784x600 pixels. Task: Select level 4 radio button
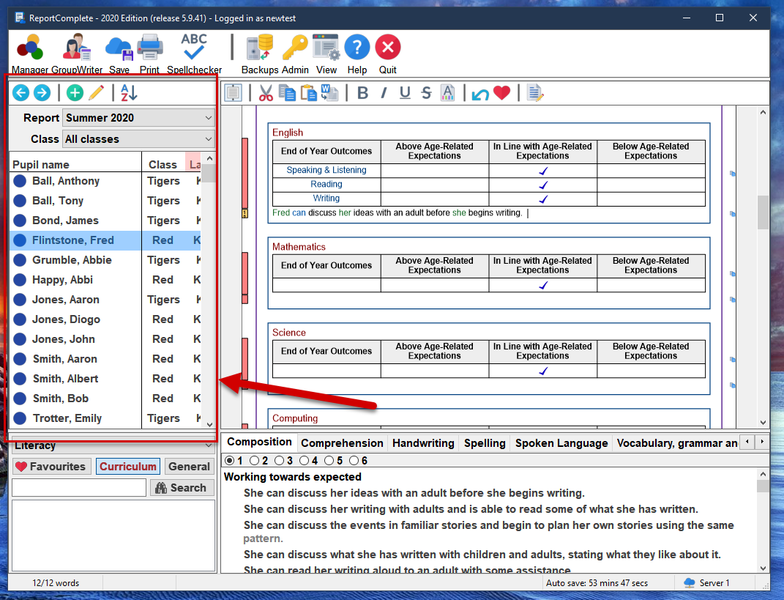[x=304, y=460]
